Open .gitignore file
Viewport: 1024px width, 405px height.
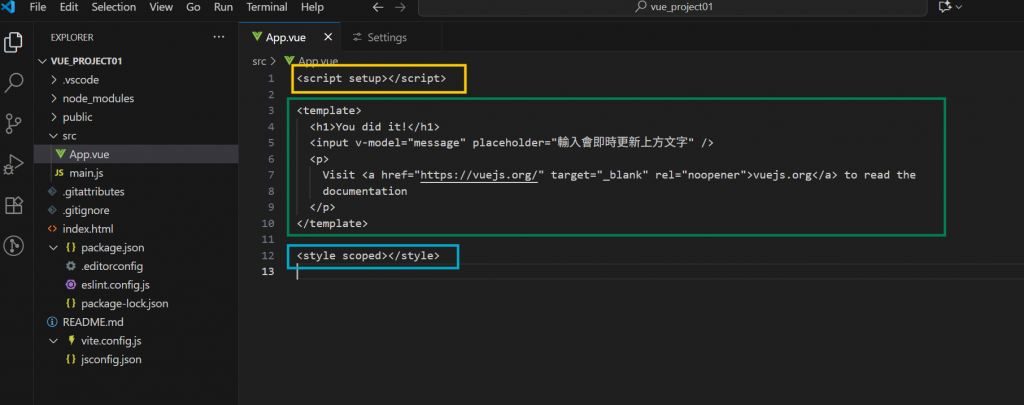click(x=136, y=210)
